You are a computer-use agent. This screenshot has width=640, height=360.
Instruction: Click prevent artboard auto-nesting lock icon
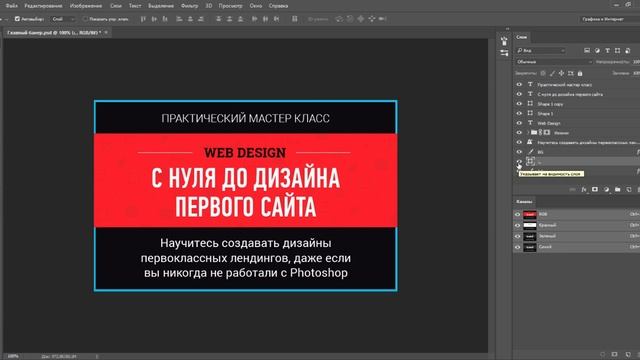point(571,73)
